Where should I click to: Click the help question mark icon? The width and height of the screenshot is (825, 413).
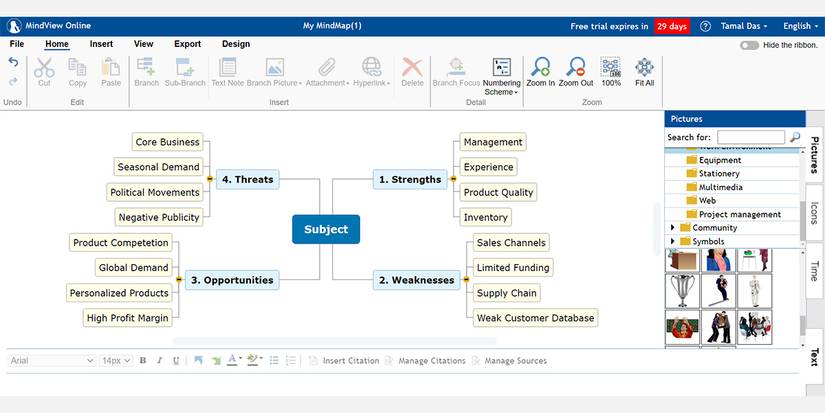(x=706, y=26)
